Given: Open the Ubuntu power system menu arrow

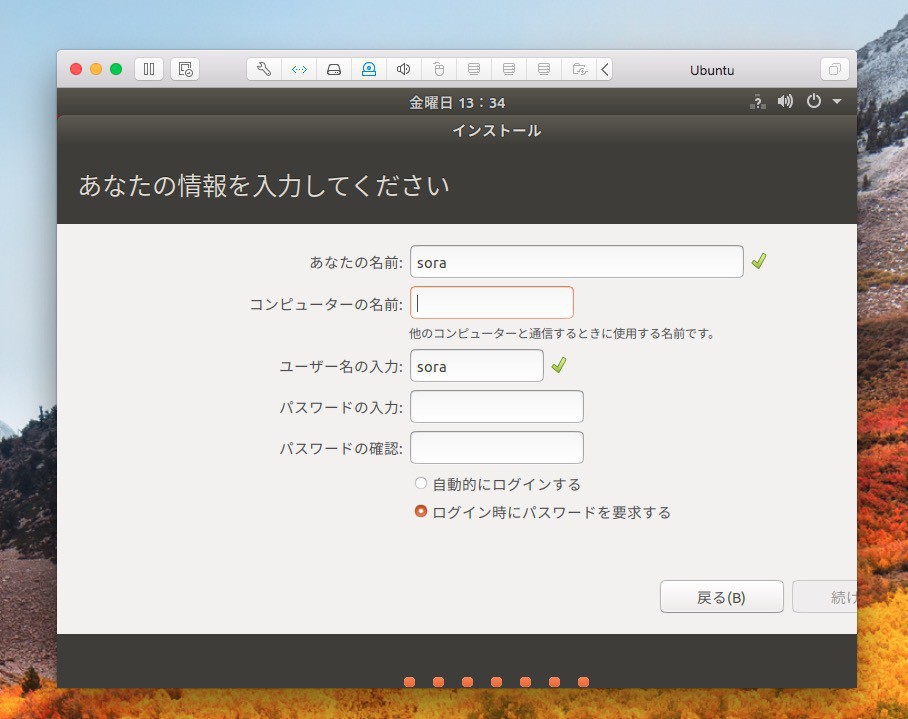Looking at the screenshot, I should point(837,102).
